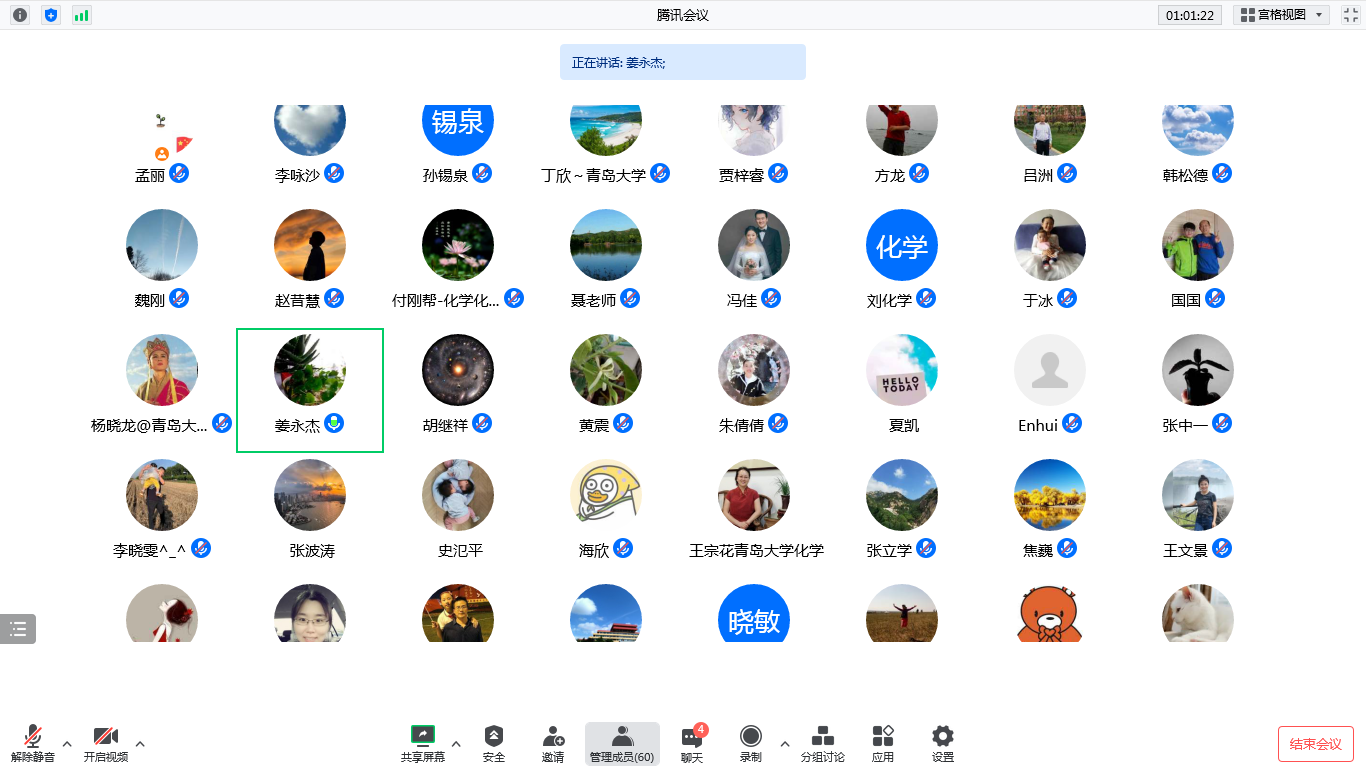The height and width of the screenshot is (768, 1366).
Task: Start recording with 录制 button
Action: tap(750, 744)
